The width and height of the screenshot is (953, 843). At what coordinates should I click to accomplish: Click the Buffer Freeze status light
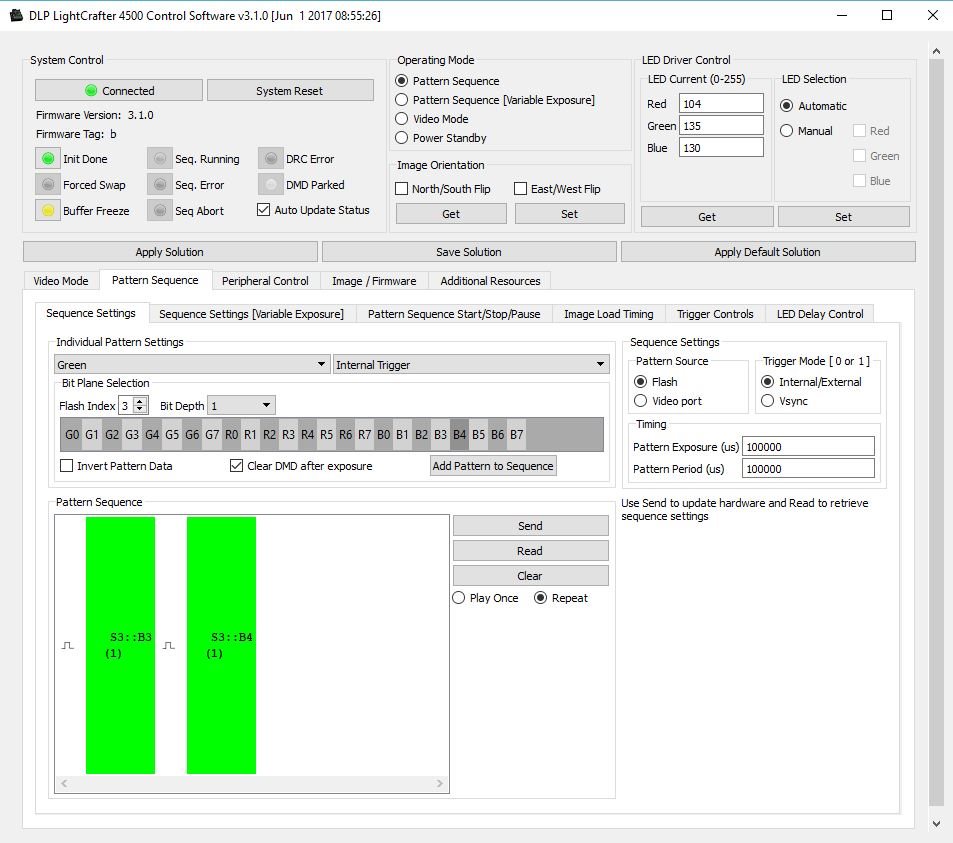coord(47,210)
